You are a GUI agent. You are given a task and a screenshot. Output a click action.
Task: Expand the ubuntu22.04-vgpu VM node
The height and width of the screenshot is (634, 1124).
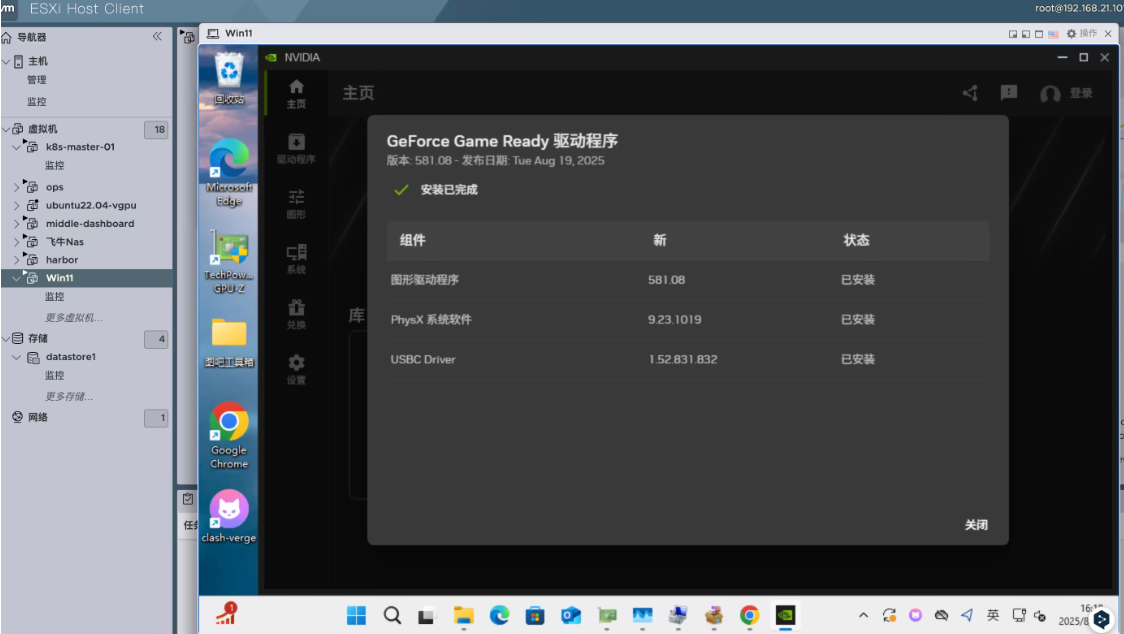coord(17,205)
